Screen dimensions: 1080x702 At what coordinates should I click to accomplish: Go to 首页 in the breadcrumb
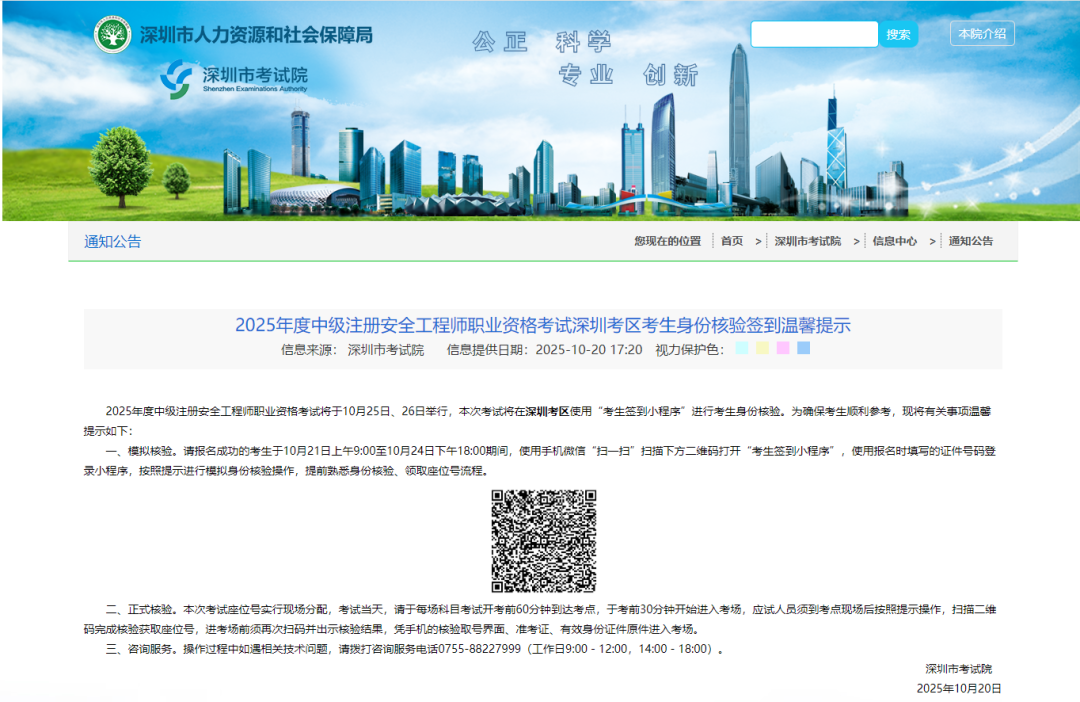[732, 241]
